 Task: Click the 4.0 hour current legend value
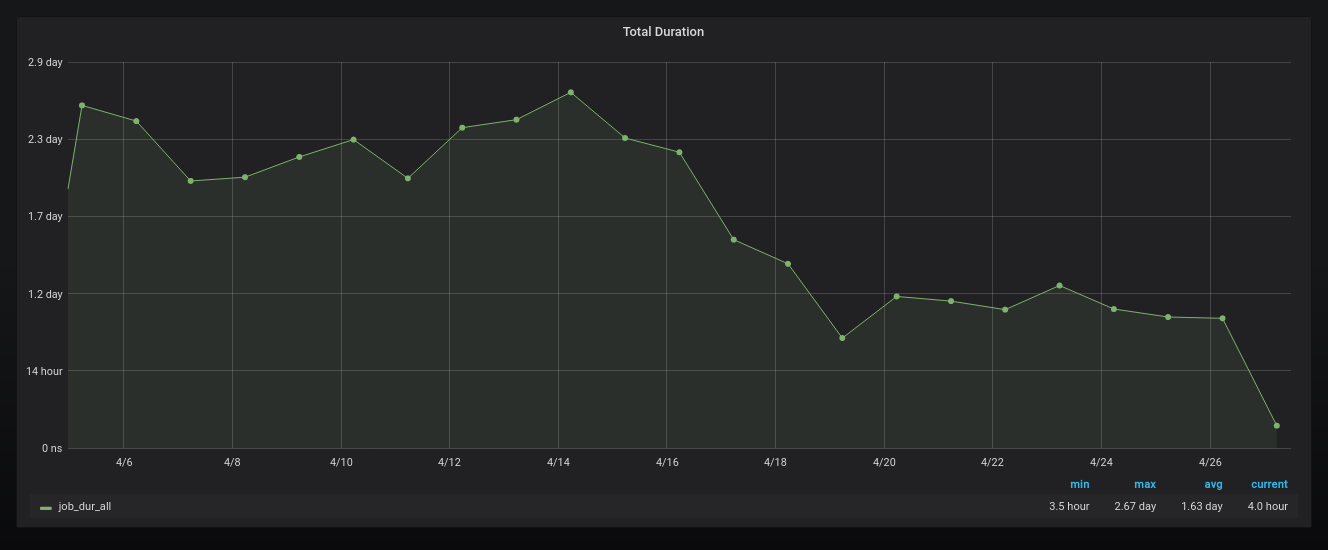tap(1267, 507)
